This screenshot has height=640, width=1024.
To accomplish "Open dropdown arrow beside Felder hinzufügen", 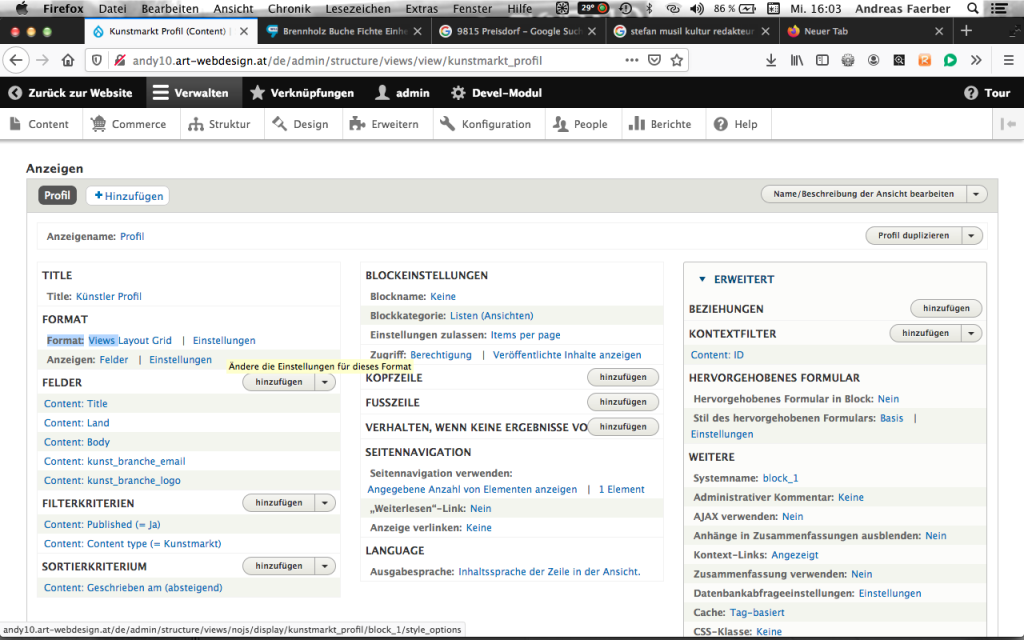I will point(325,382).
